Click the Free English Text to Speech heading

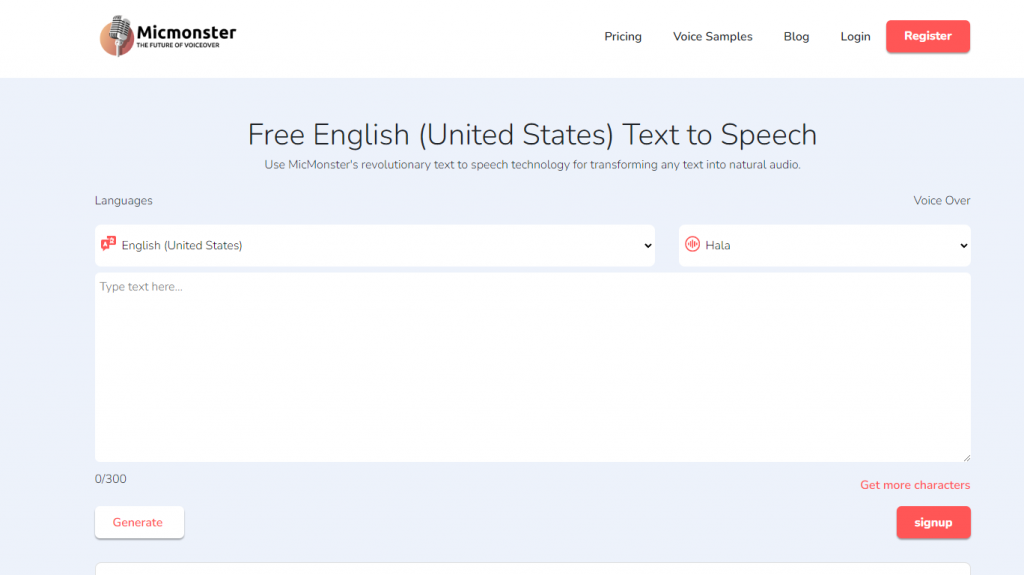tap(532, 135)
